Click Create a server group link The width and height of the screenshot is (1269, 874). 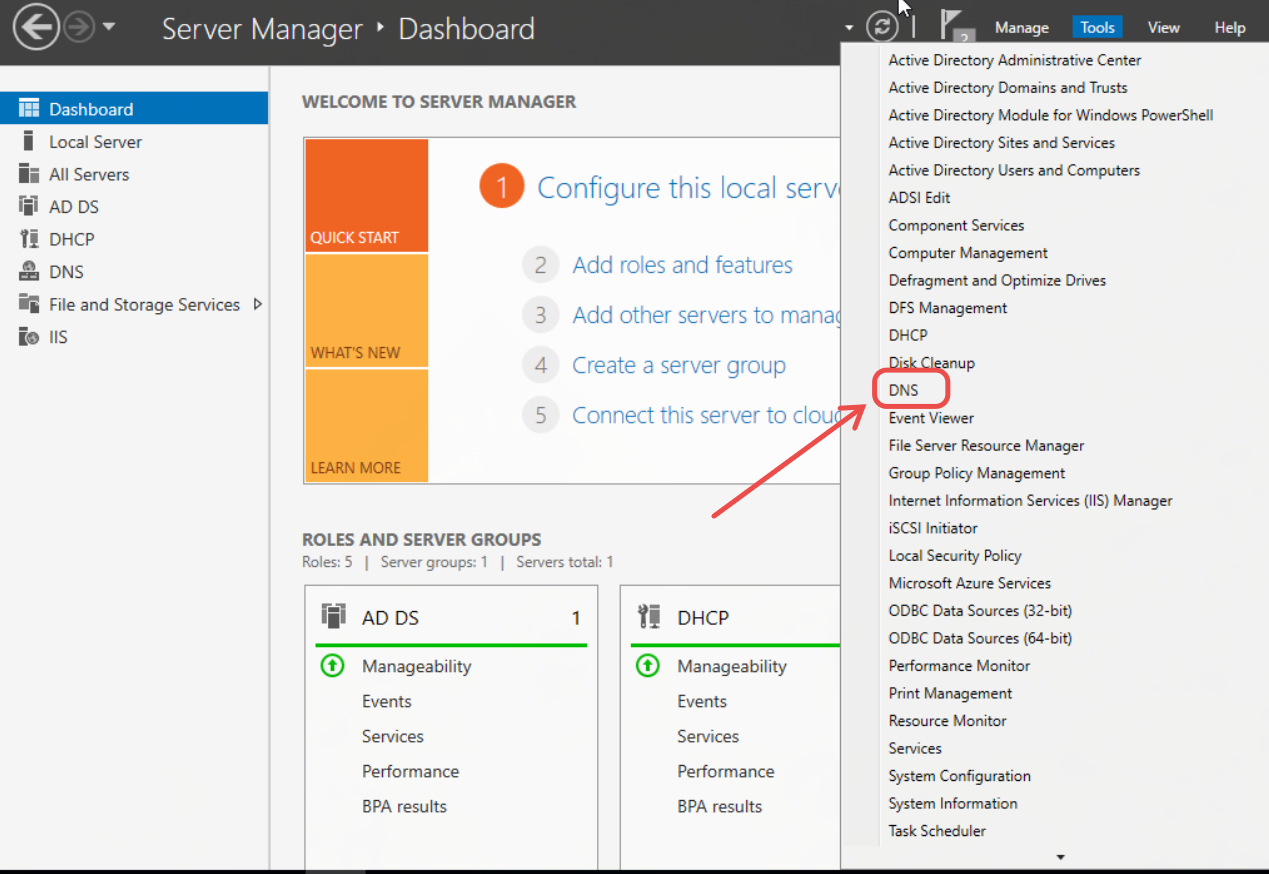click(x=679, y=365)
